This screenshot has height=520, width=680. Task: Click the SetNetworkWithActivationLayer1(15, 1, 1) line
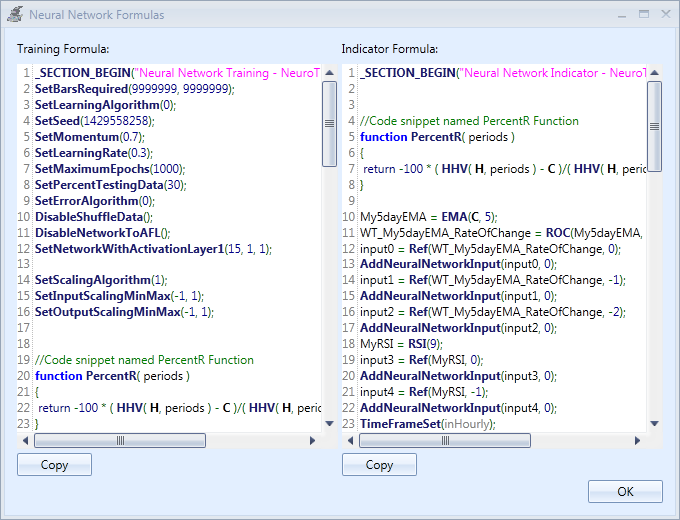153,249
